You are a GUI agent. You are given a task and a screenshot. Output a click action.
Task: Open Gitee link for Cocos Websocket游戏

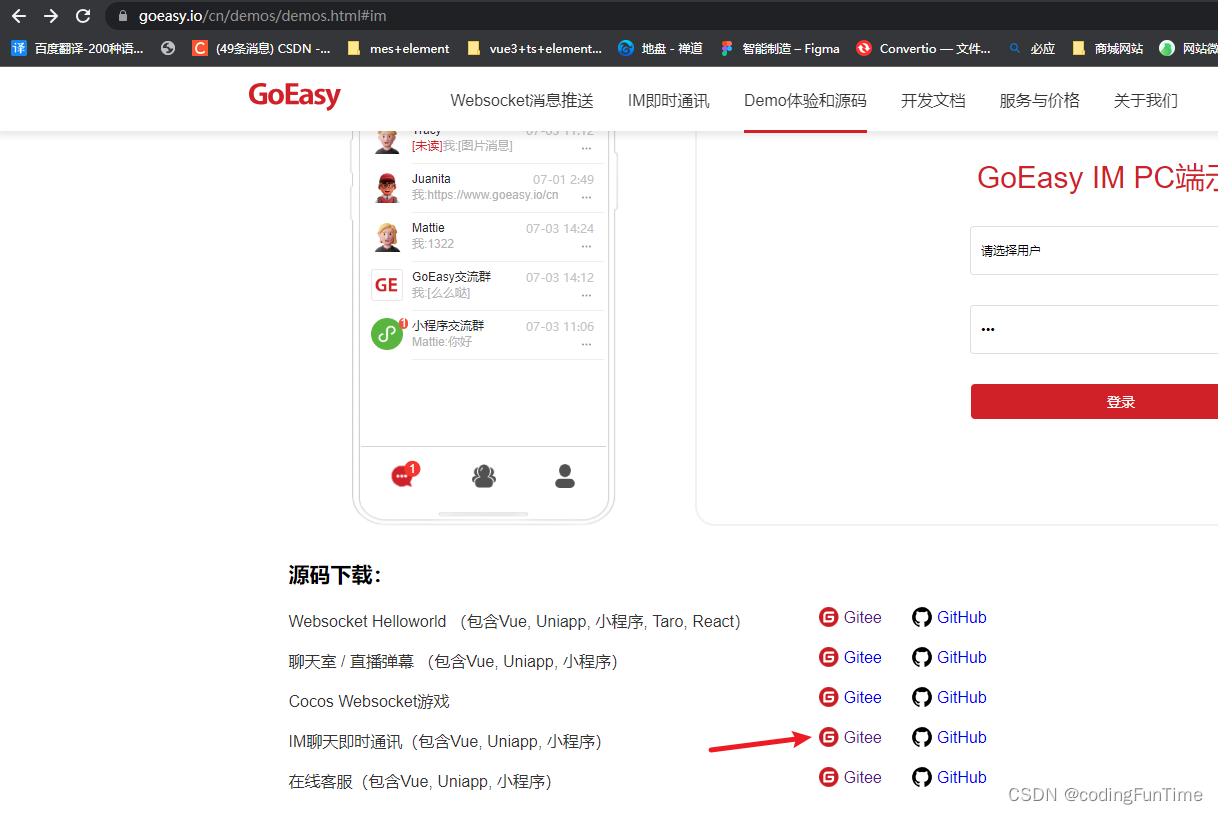click(851, 697)
